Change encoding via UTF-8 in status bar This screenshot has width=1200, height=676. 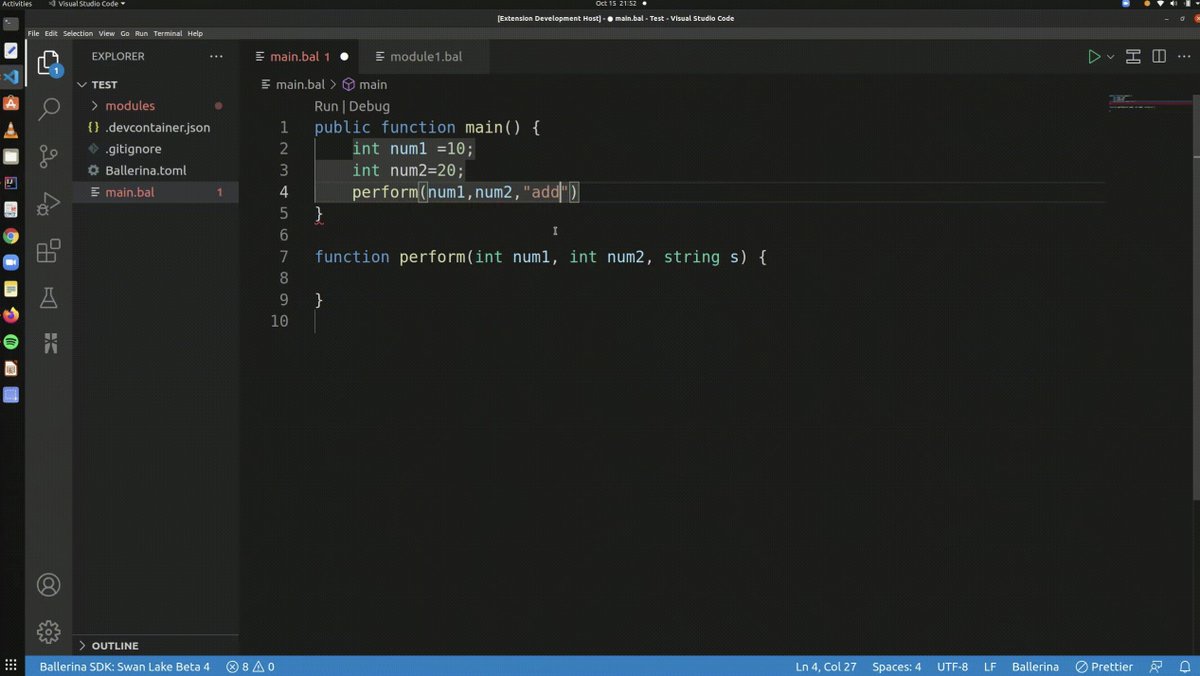click(x=952, y=666)
